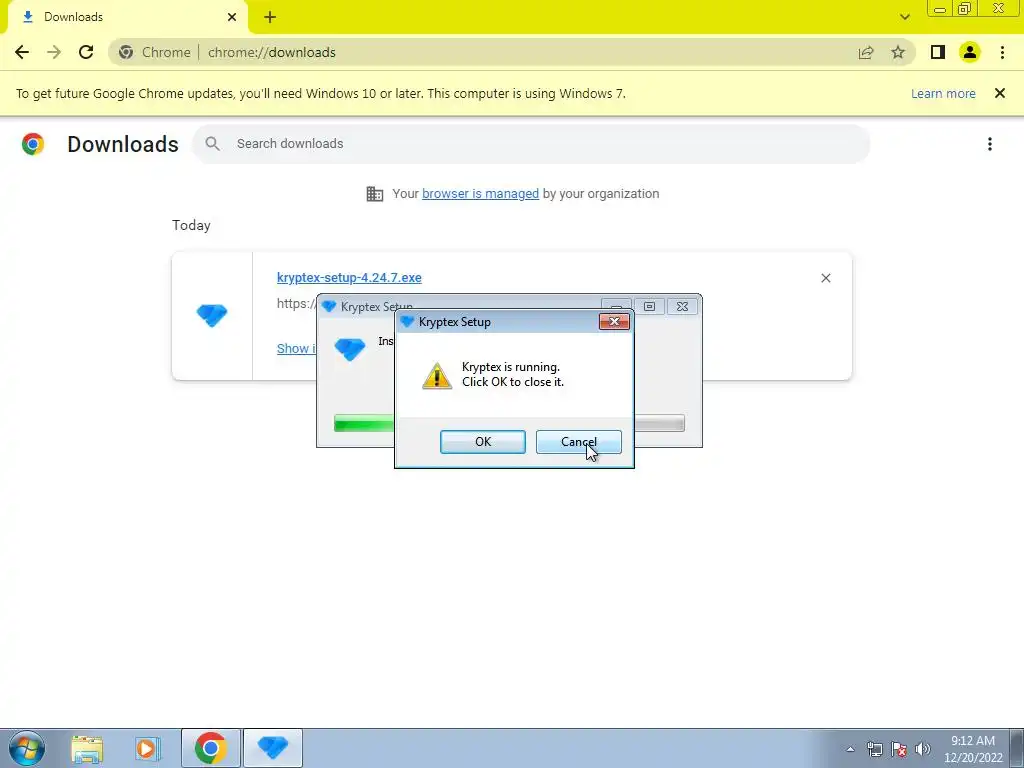
Task: Close the Kryptex Setup warning dialog
Action: click(614, 321)
